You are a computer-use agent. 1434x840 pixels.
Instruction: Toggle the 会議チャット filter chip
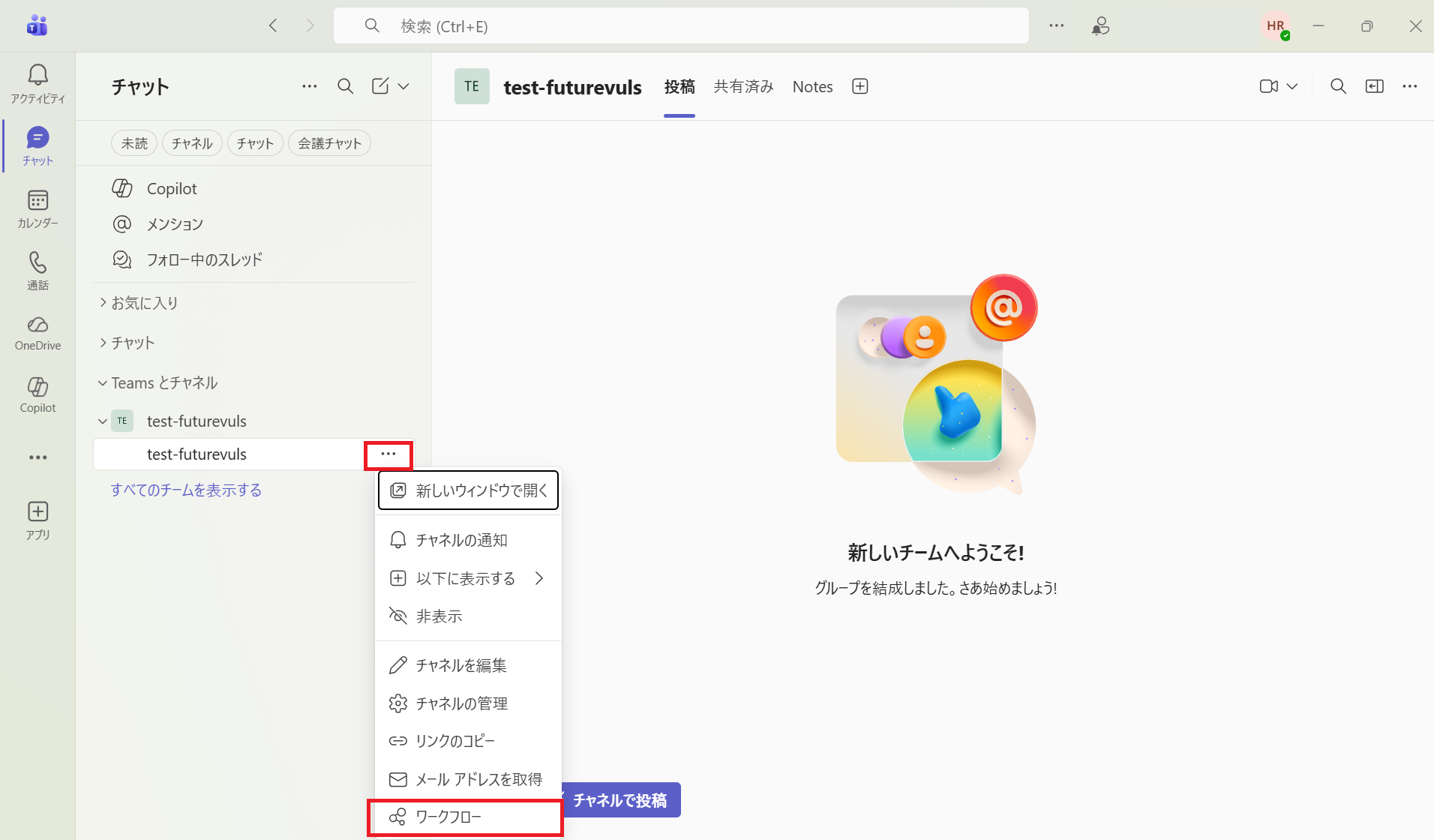click(x=329, y=143)
